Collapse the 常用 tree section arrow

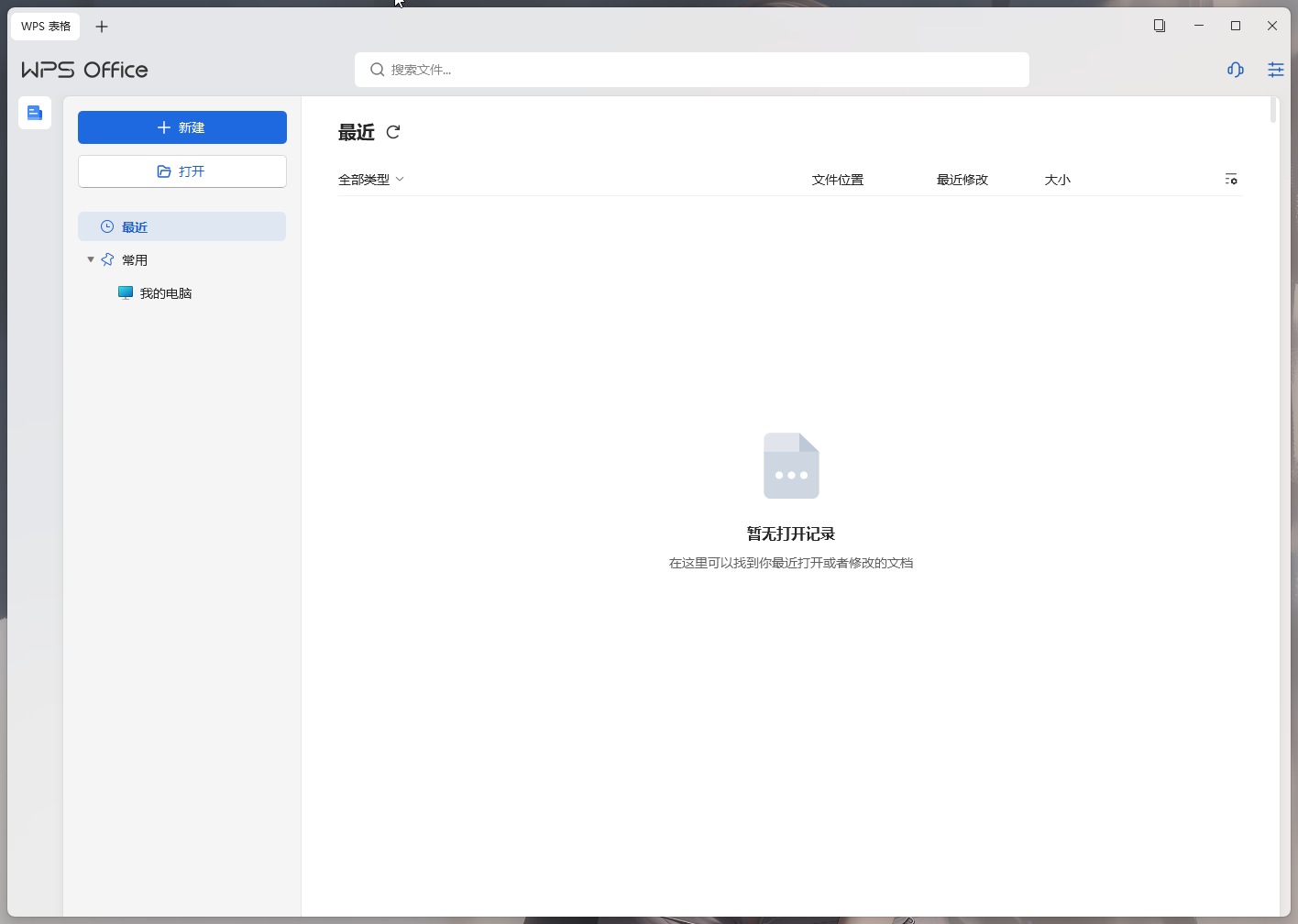tap(91, 259)
